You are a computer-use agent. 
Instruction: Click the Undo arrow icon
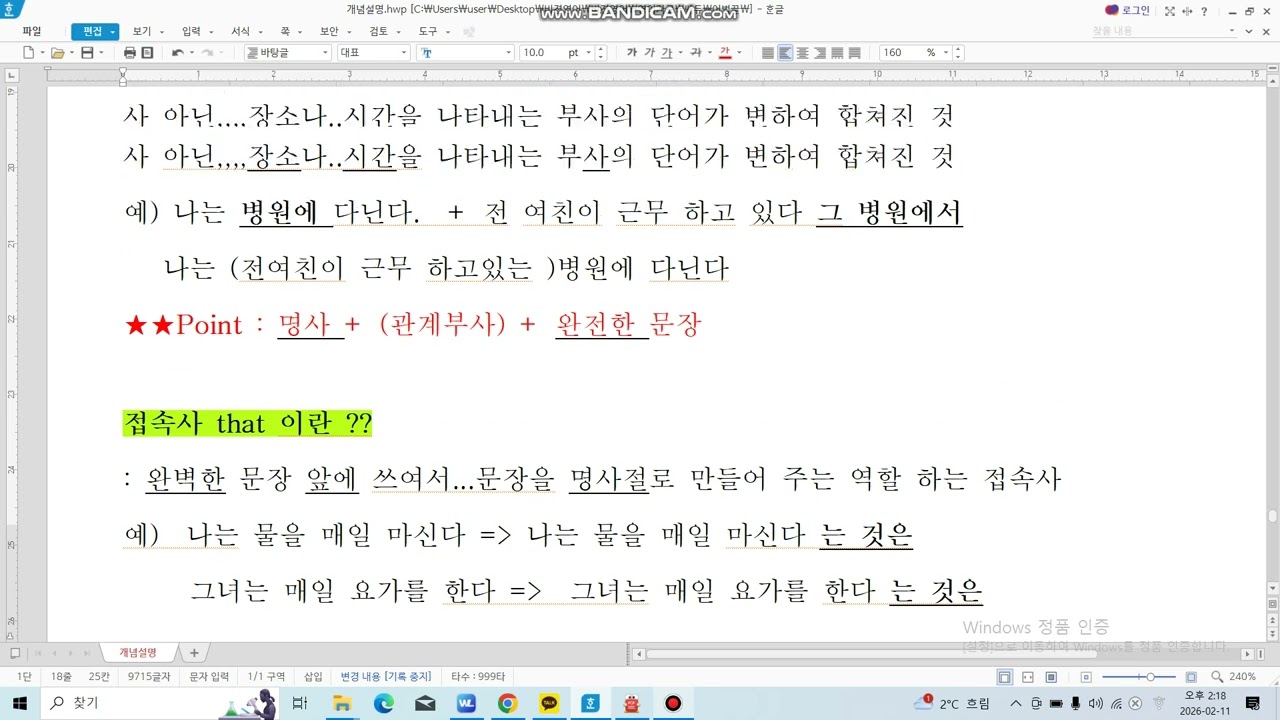(177, 53)
